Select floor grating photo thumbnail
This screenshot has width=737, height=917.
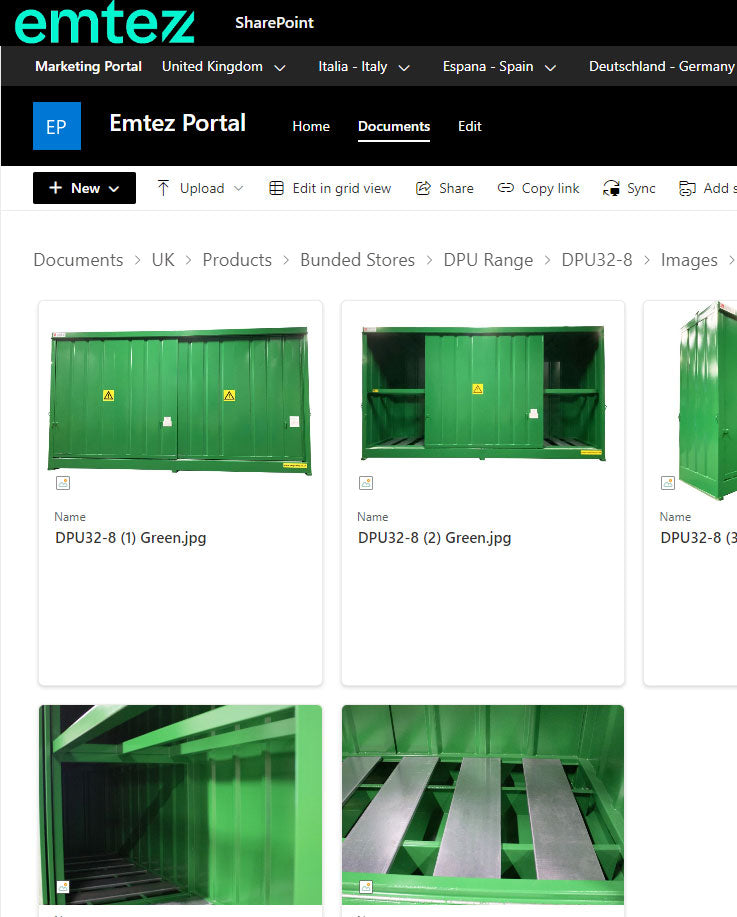pyautogui.click(x=483, y=805)
